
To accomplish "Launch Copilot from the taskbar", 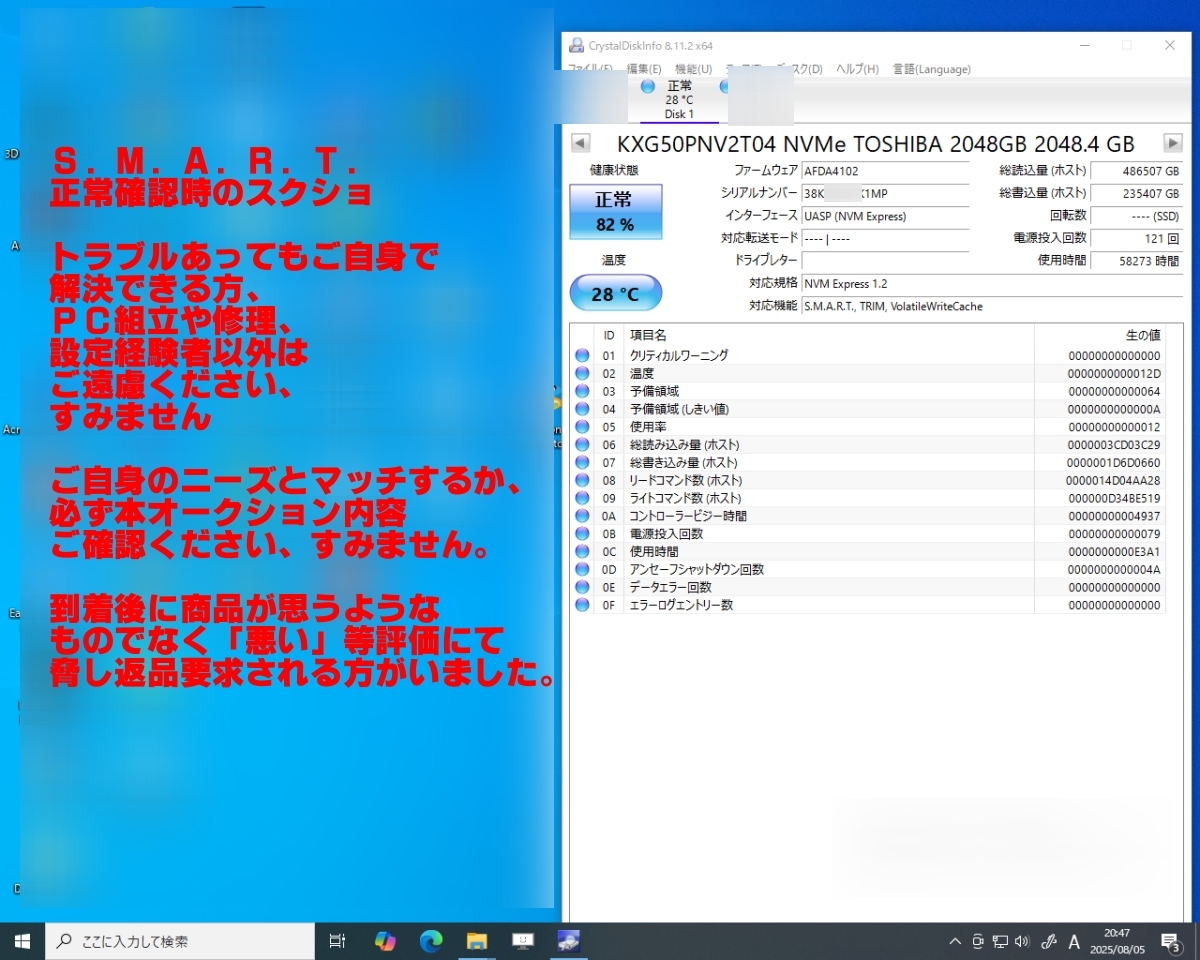I will pos(385,941).
